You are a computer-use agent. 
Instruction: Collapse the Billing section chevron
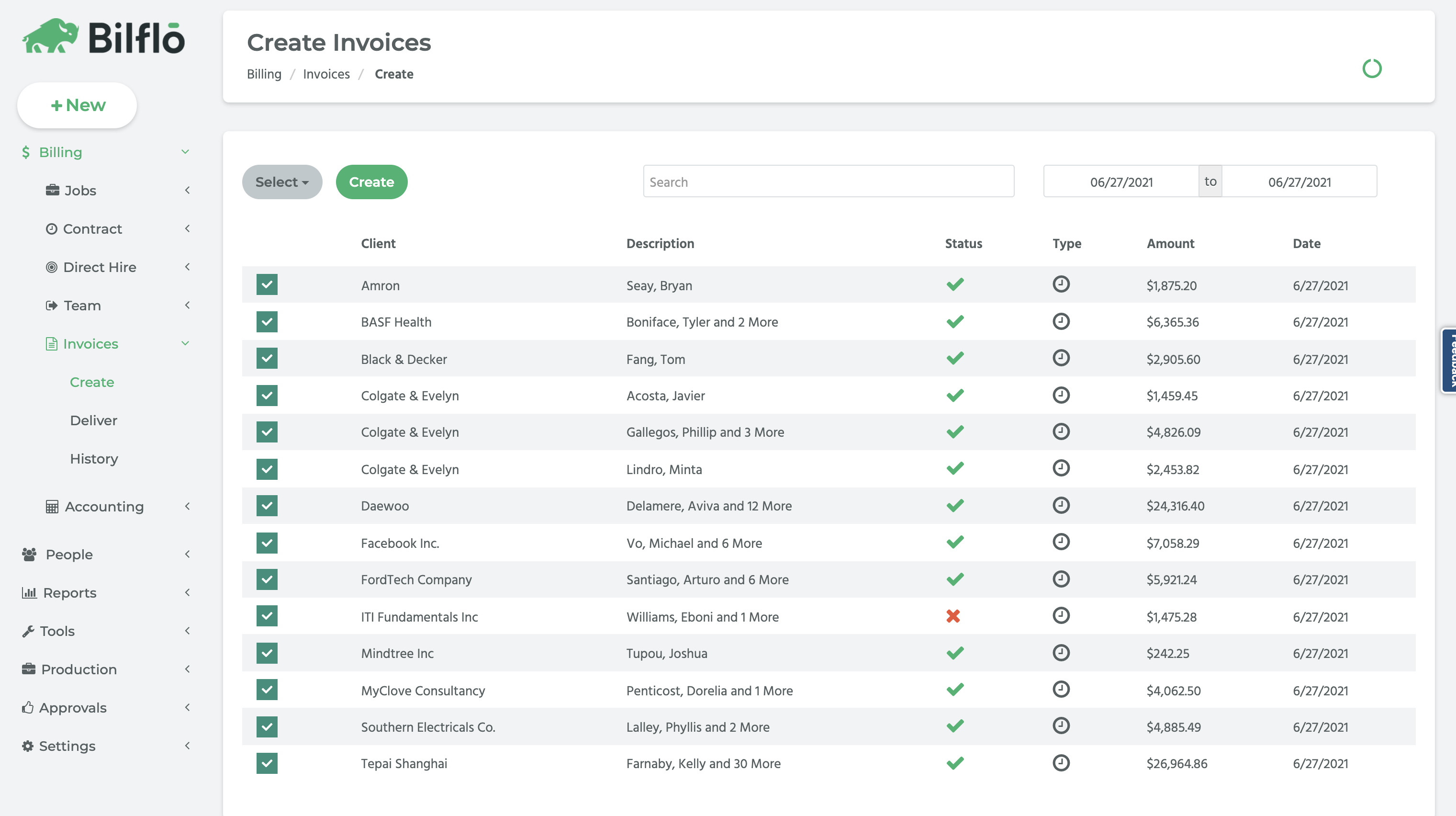(185, 151)
